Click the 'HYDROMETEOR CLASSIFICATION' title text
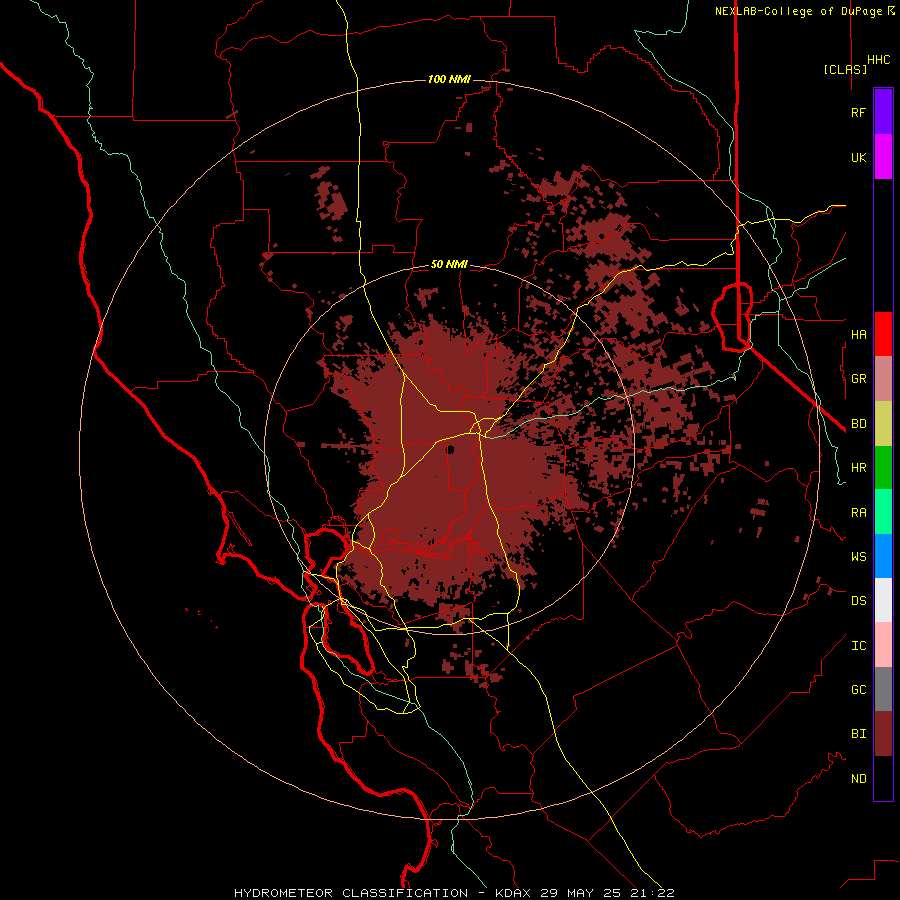This screenshot has height=900, width=900. tap(351, 893)
